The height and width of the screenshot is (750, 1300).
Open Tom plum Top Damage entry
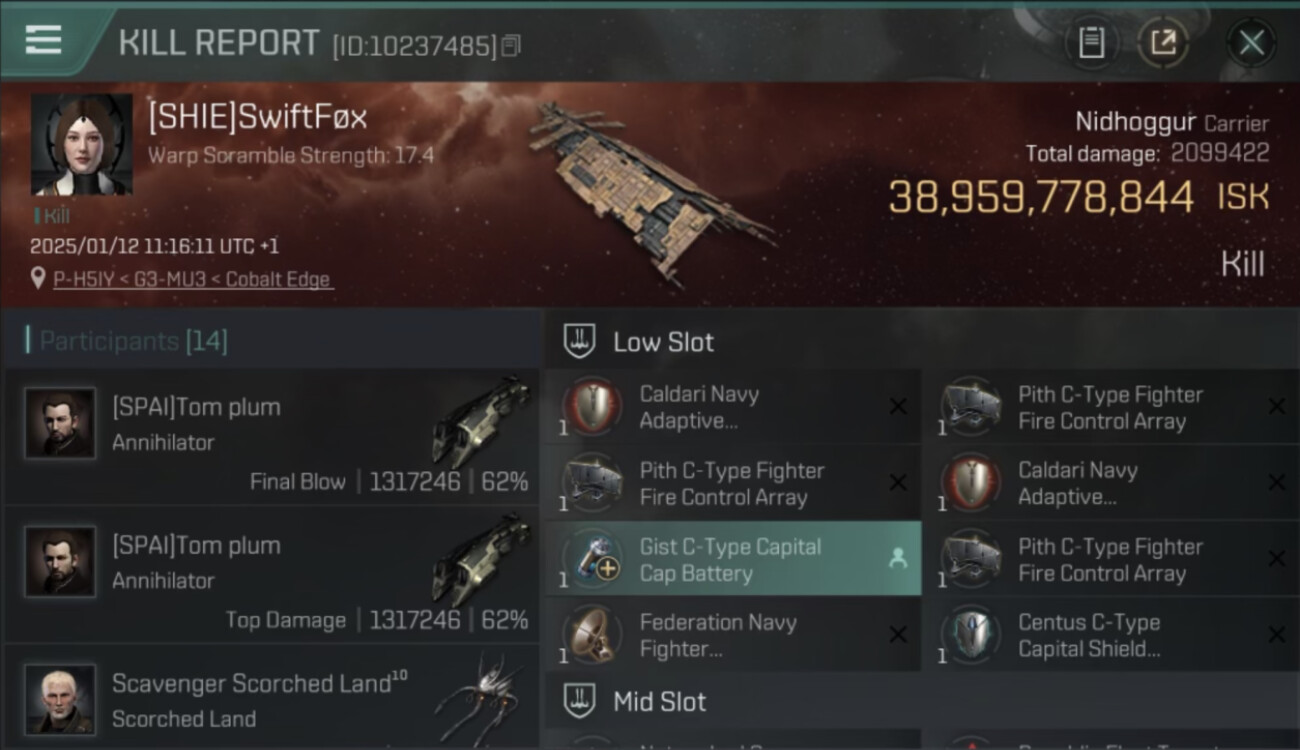pyautogui.click(x=272, y=574)
